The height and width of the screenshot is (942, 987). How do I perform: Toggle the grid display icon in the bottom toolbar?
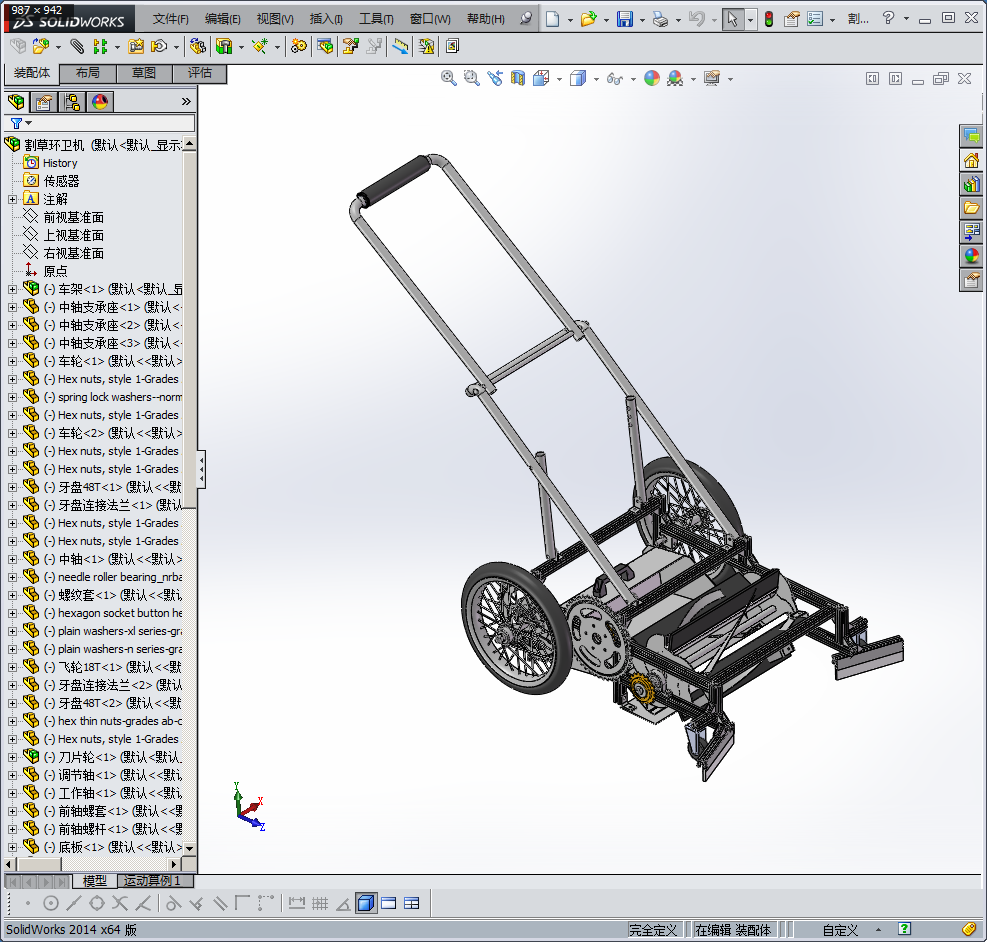tap(320, 904)
